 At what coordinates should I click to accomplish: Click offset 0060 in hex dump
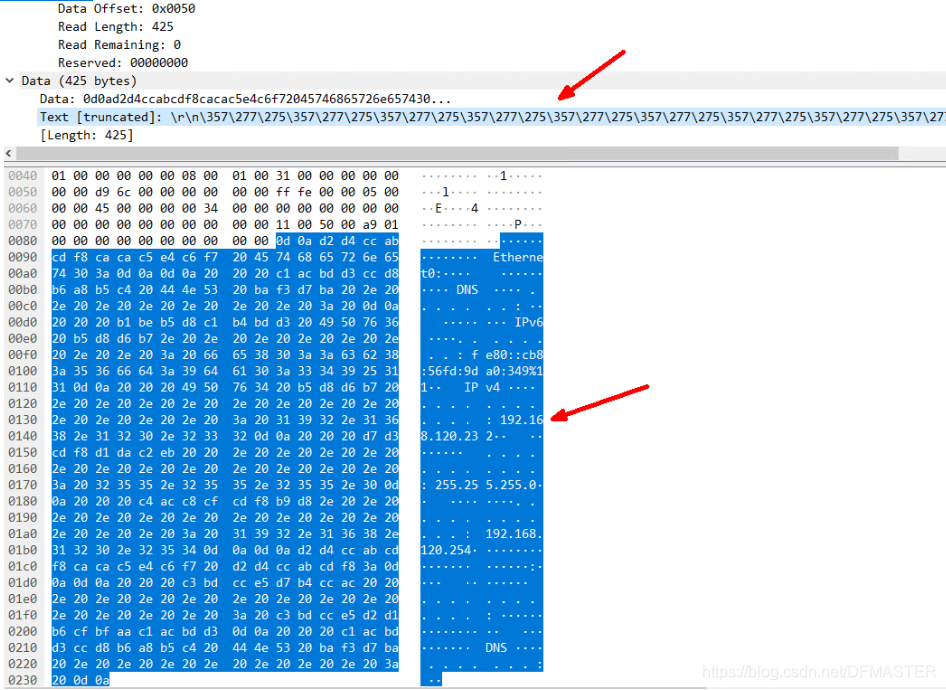pos(22,208)
